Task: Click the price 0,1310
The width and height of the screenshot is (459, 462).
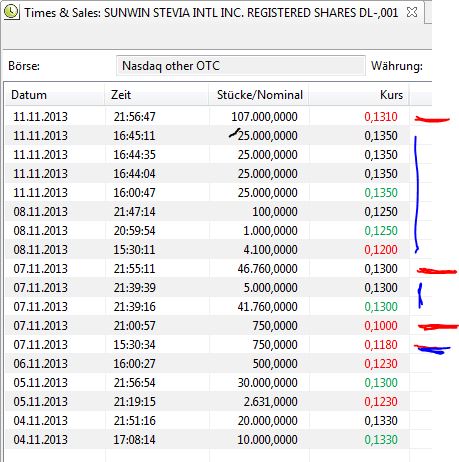Action: click(381, 117)
